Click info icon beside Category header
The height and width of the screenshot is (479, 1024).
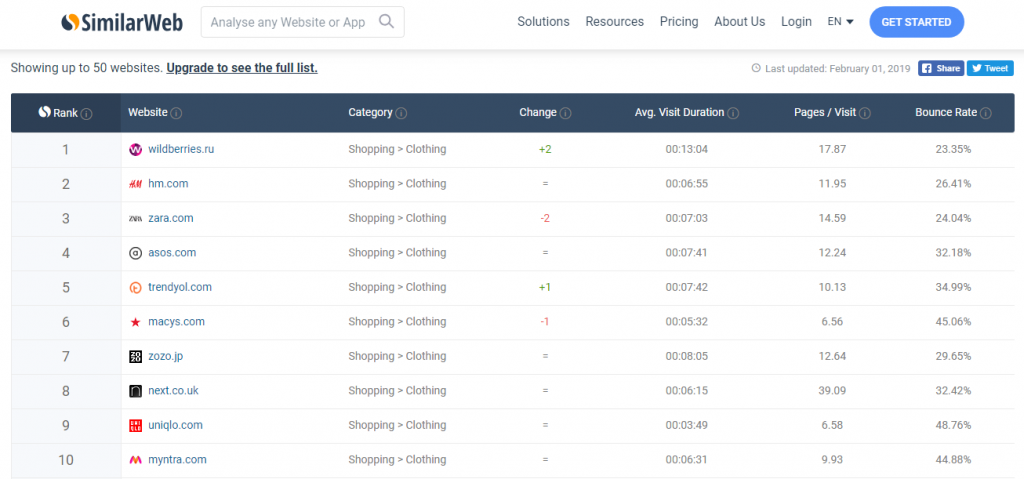[401, 113]
